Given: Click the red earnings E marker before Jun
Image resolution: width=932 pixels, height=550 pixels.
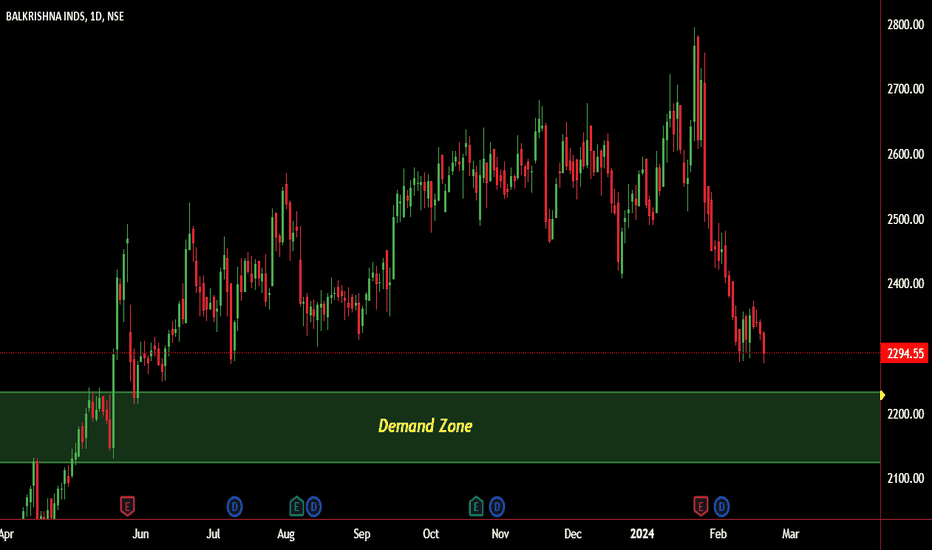Looking at the screenshot, I should click(127, 506).
